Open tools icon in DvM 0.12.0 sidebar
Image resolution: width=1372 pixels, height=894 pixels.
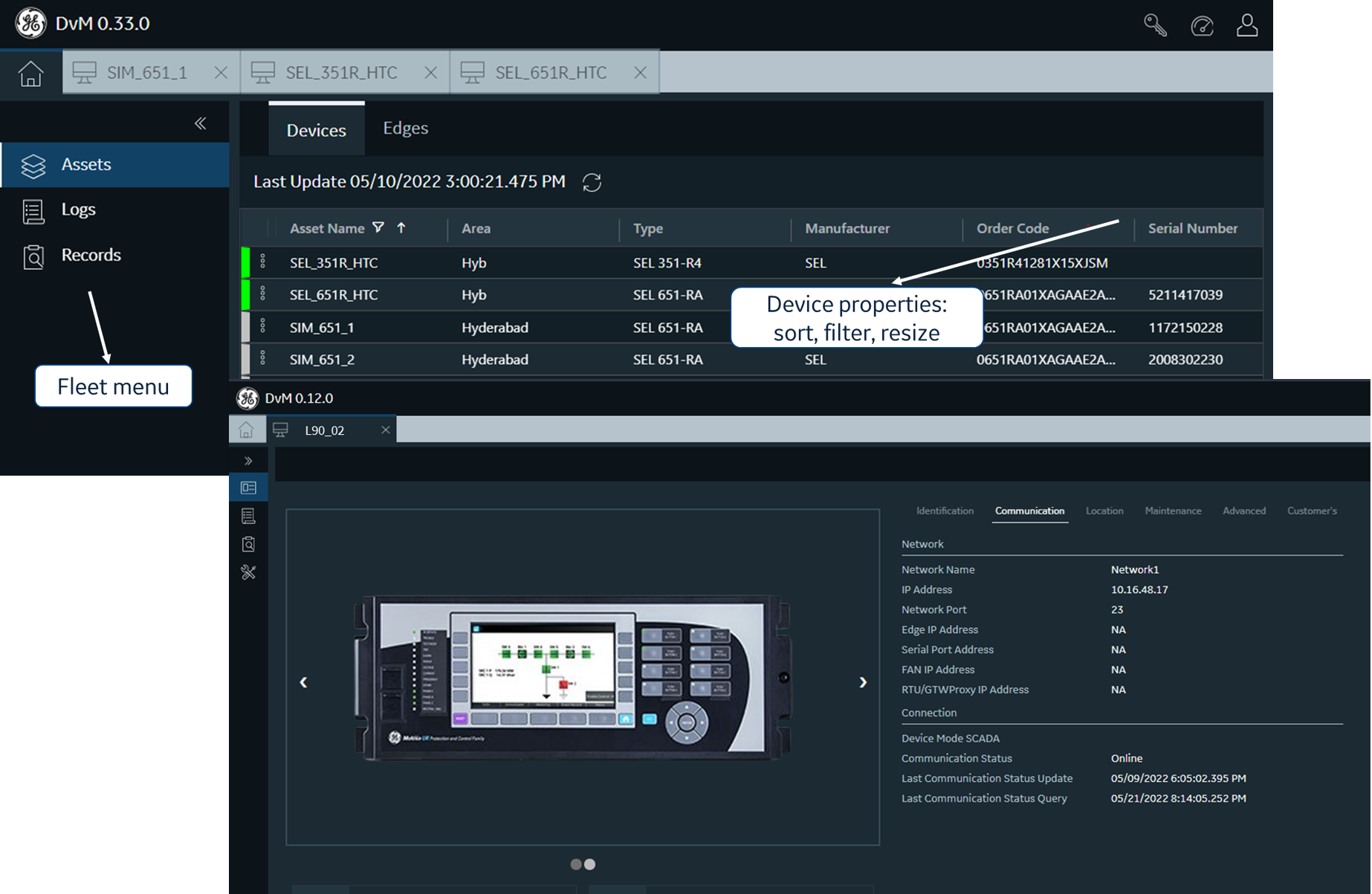tap(248, 572)
